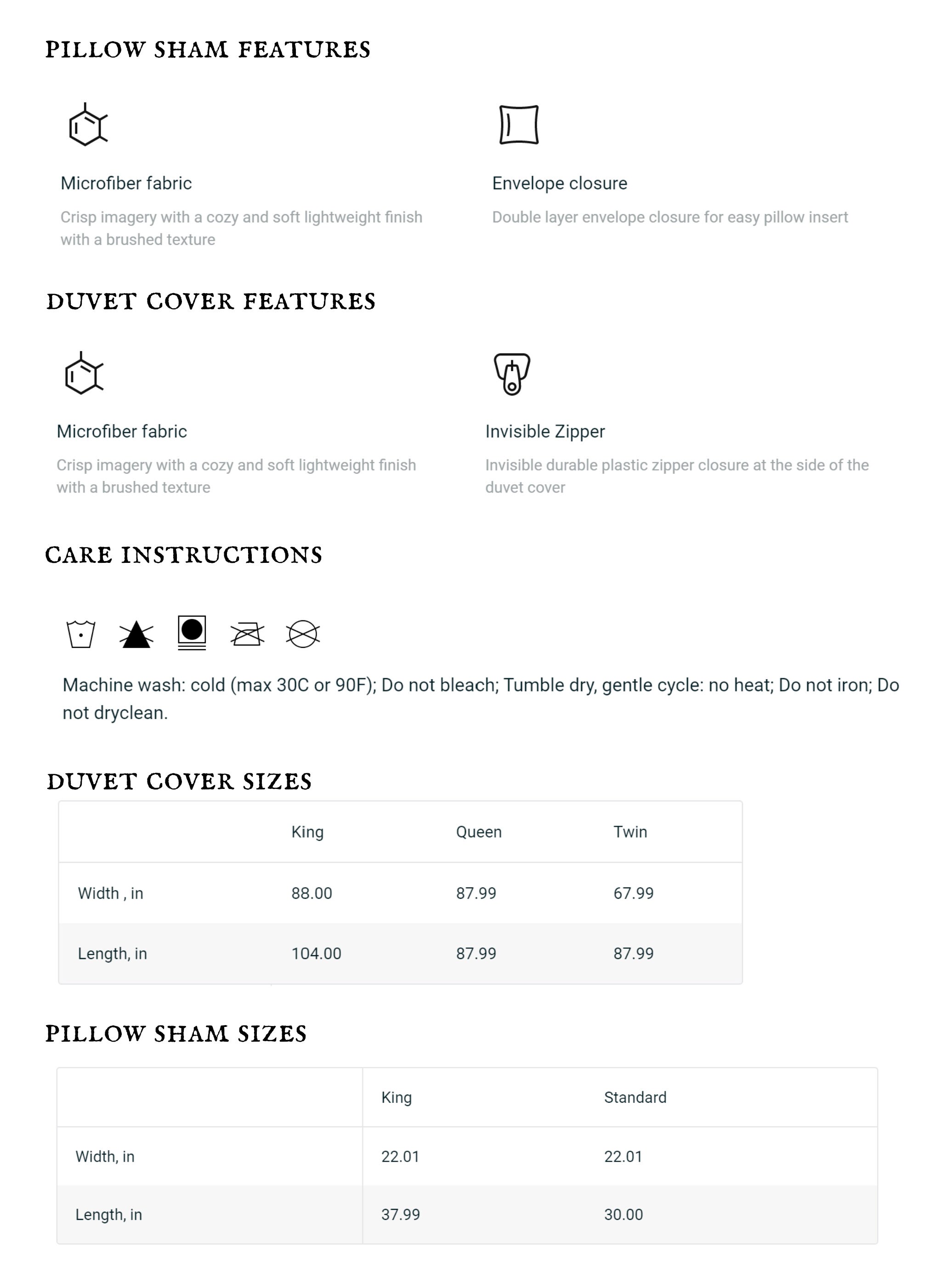Click the do not iron icon
The image size is (952, 1270).
[248, 634]
